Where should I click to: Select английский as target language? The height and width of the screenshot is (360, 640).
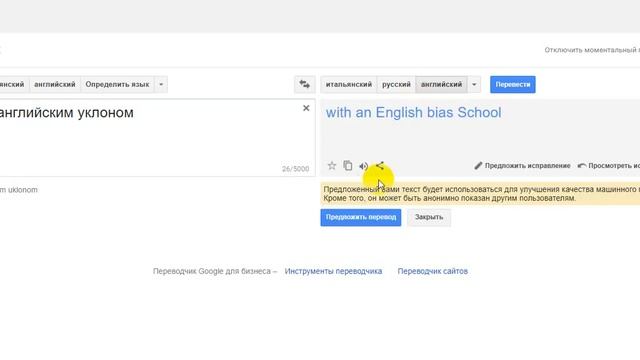[x=441, y=84]
